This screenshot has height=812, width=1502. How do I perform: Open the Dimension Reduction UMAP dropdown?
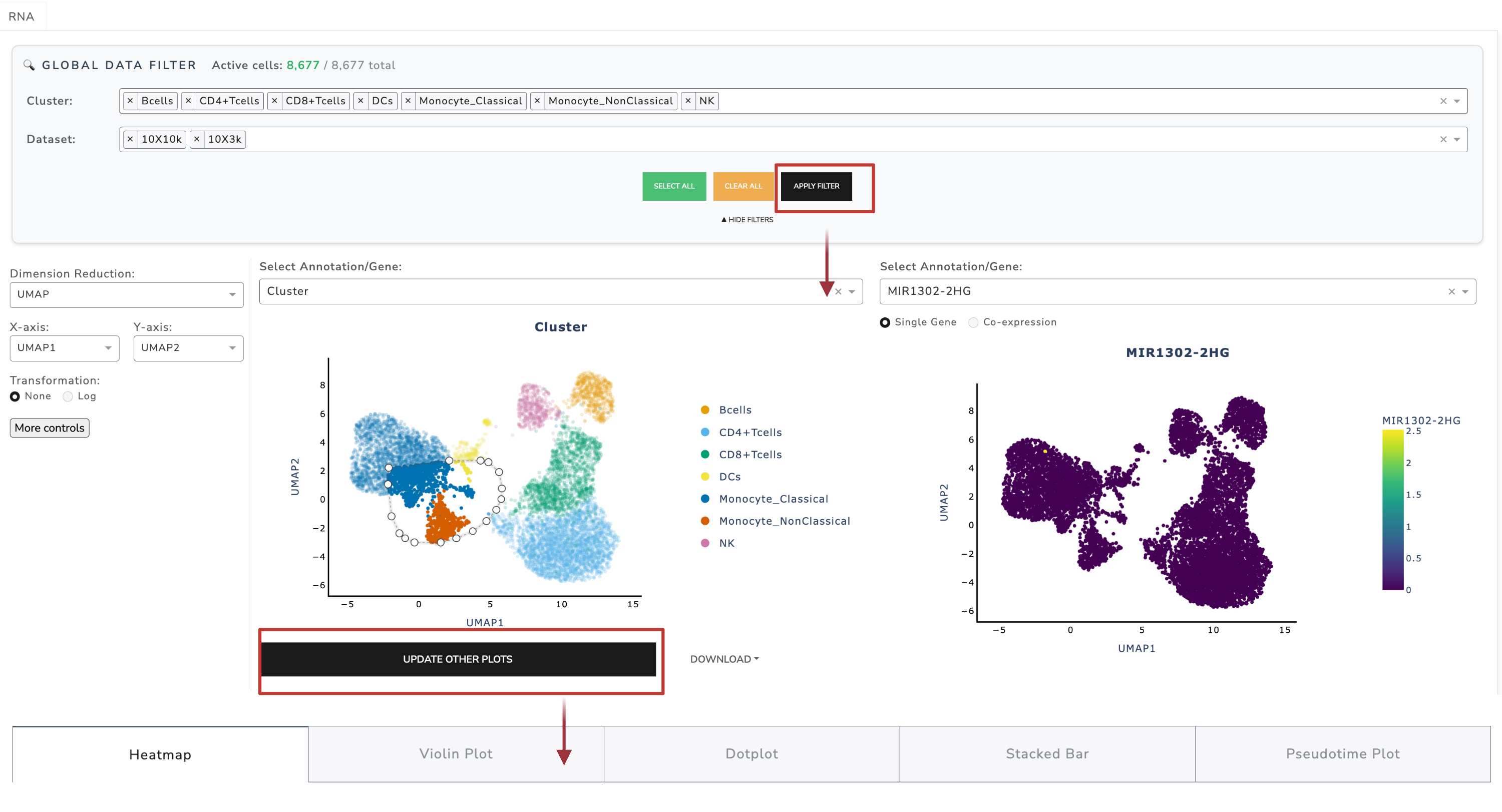point(126,294)
